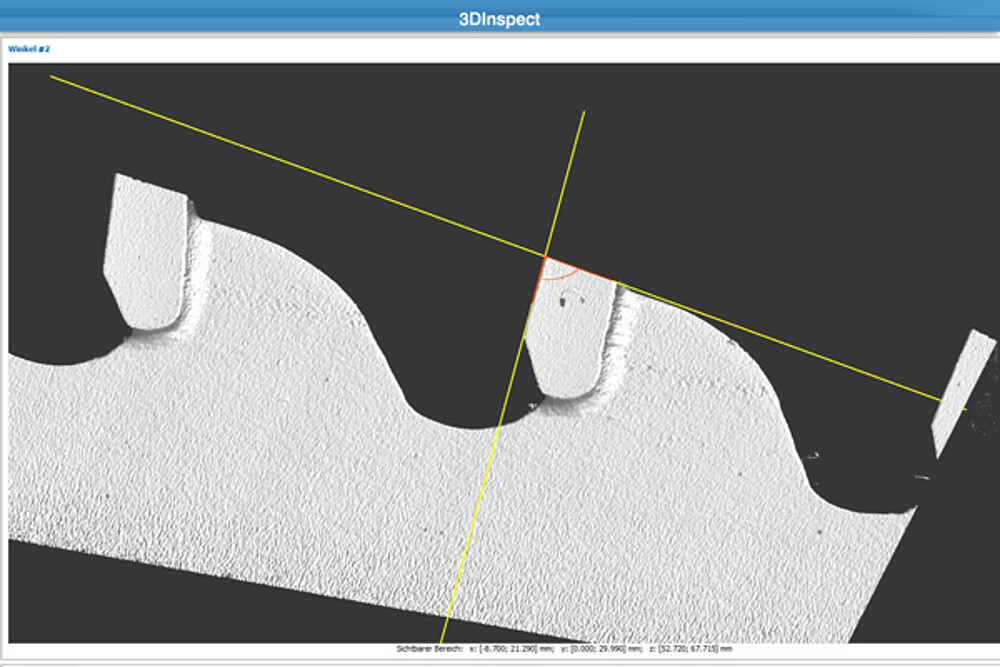Image resolution: width=1000 pixels, height=667 pixels.
Task: Click the intersection of the two yellow lines
Action: (545, 257)
